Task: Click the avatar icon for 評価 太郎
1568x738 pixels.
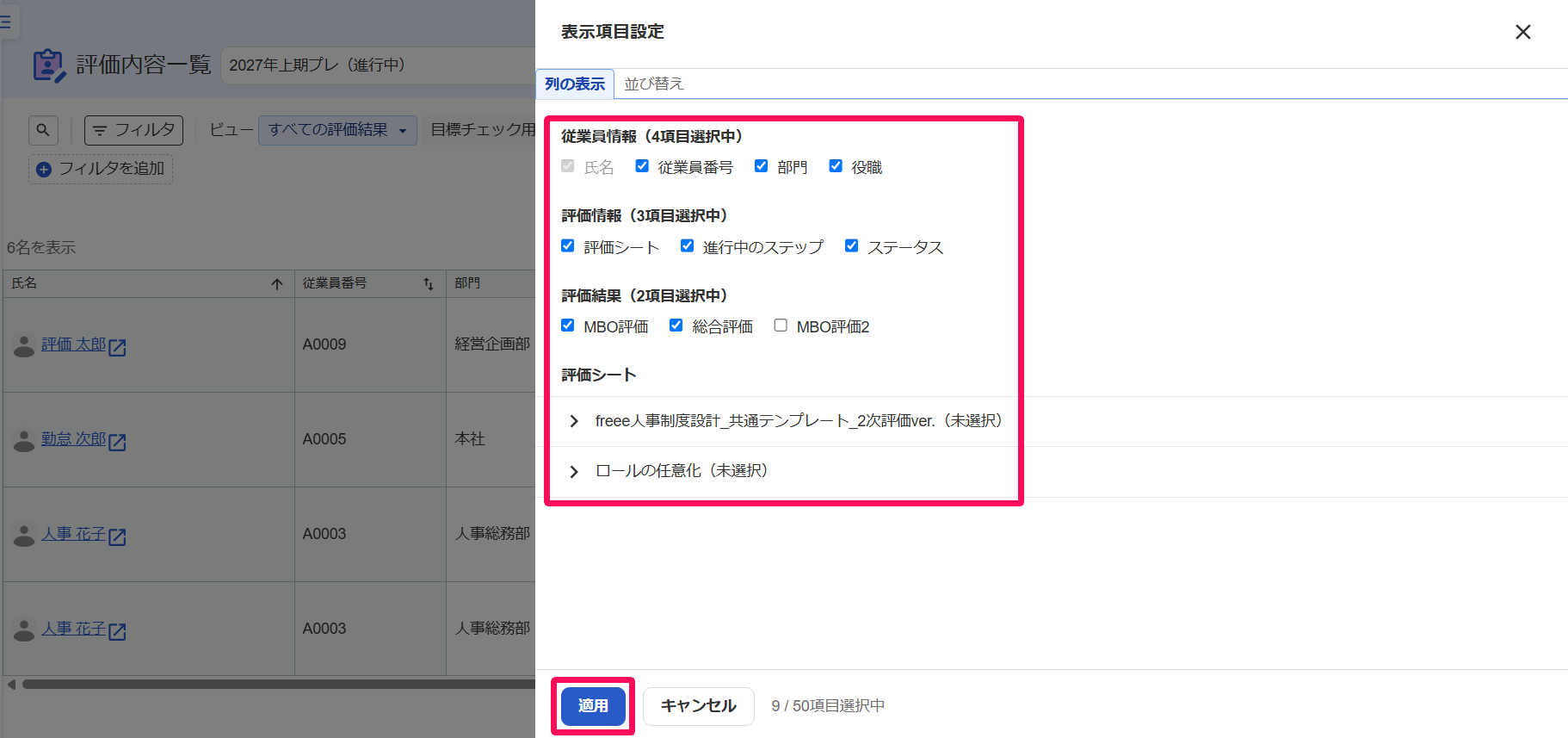Action: (x=24, y=345)
